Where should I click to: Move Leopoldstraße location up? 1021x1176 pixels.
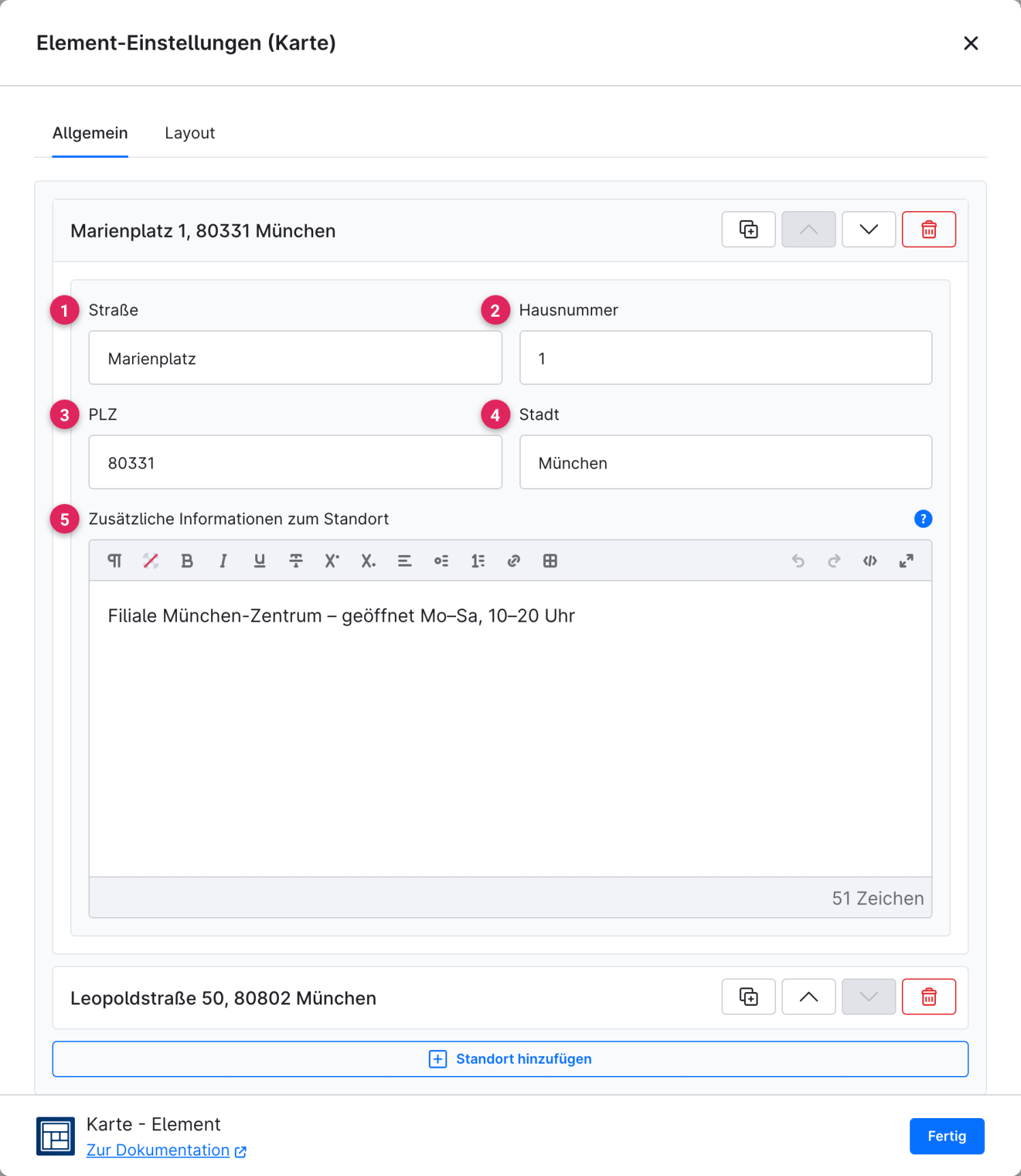pyautogui.click(x=809, y=997)
